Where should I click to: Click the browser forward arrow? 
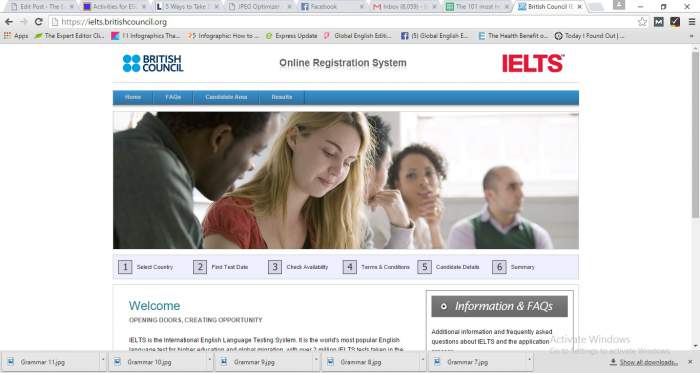(24, 22)
